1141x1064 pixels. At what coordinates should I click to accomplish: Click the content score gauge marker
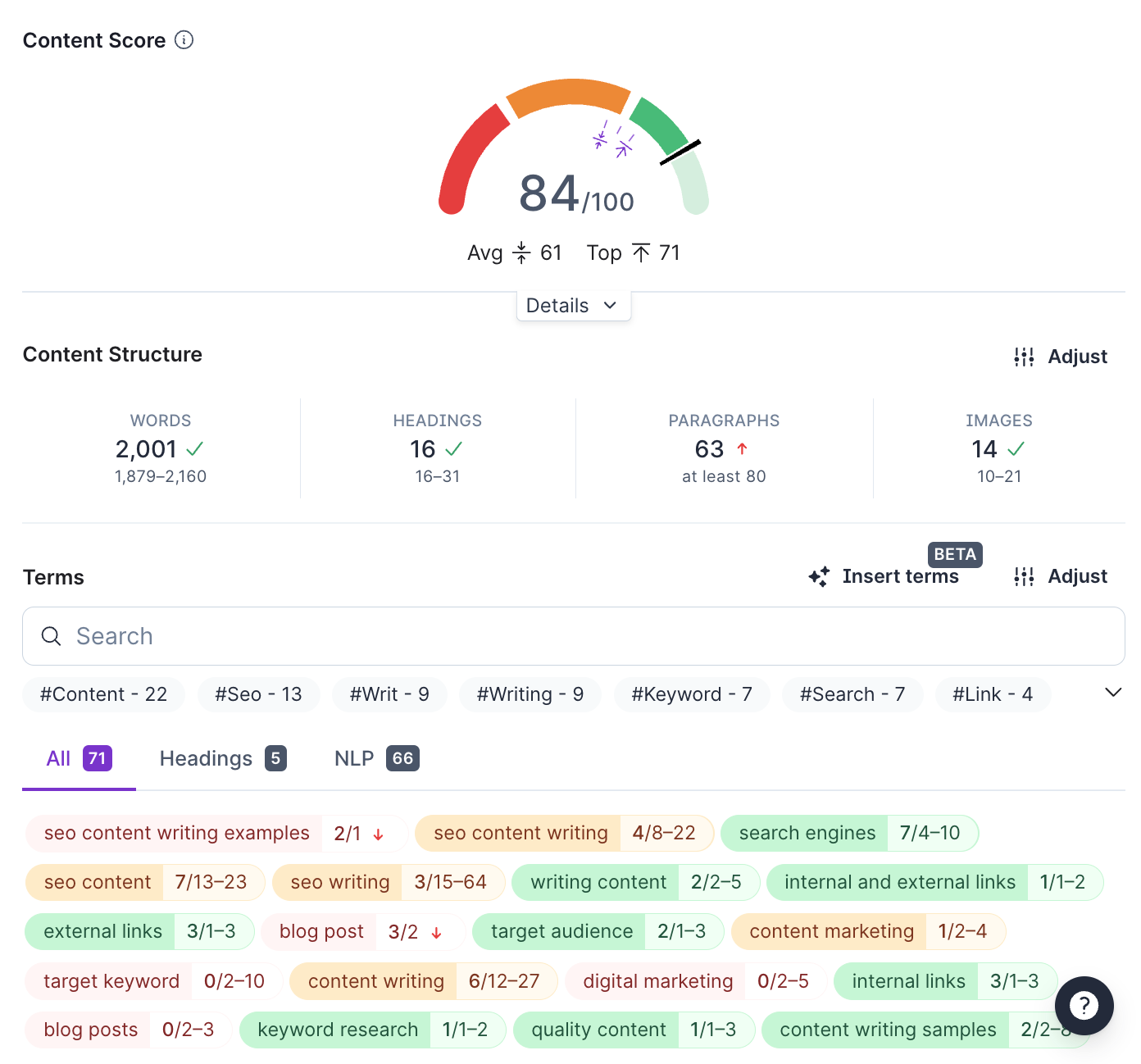coord(680,152)
